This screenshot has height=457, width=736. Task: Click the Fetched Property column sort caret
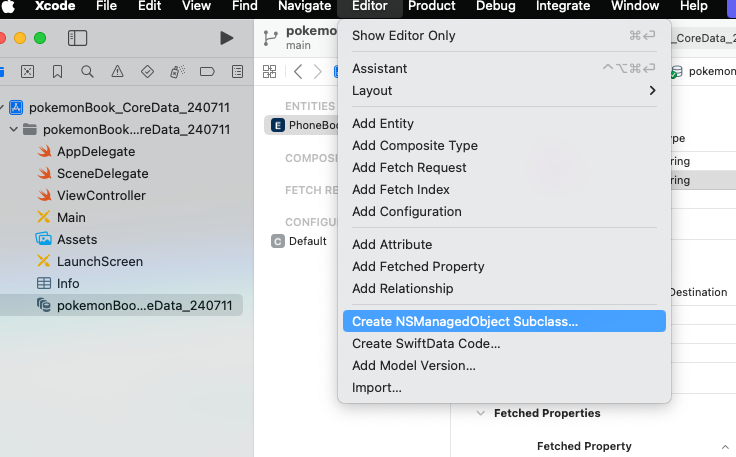tap(725, 447)
